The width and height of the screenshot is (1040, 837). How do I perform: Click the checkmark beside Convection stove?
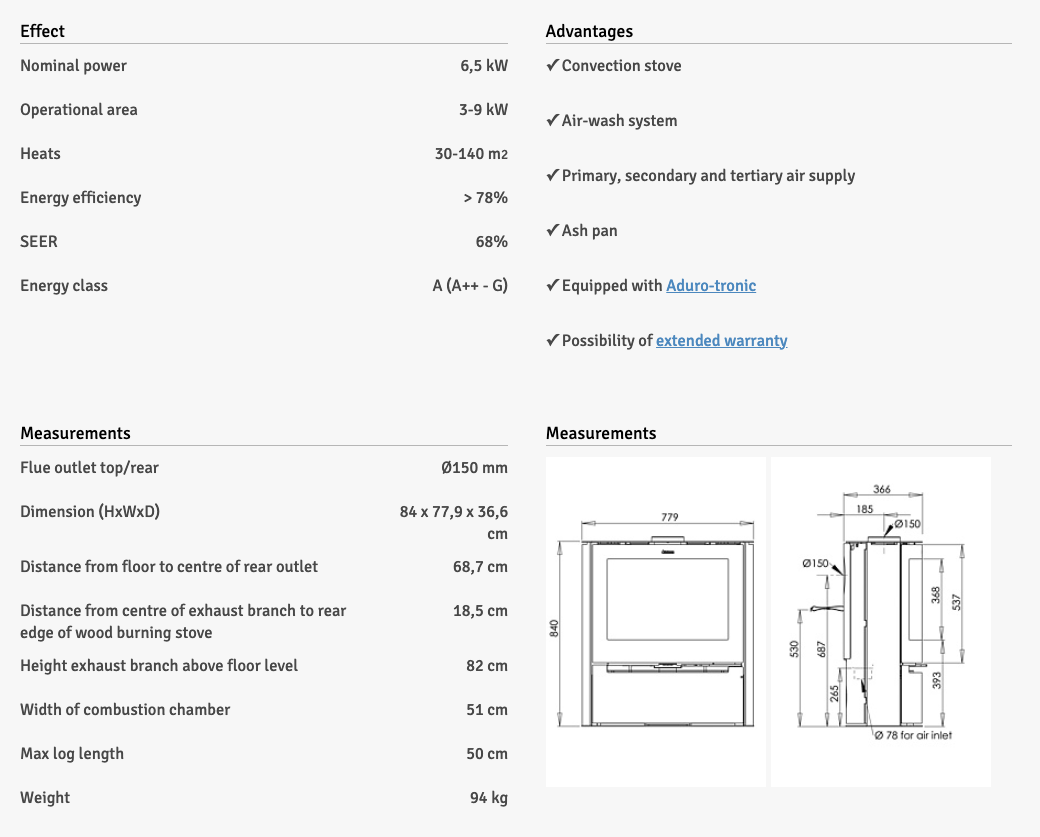pyautogui.click(x=552, y=66)
